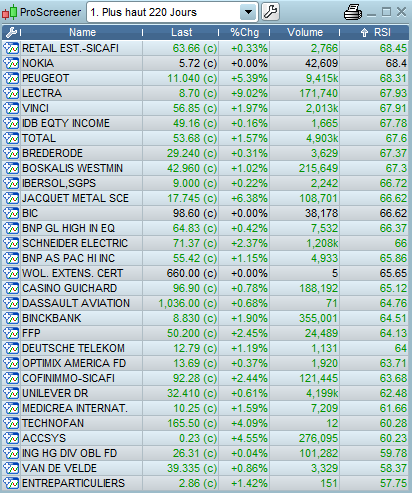Screen dimensions: 412x493
Task: Click DASSAULT AVIATION price 1,036.00 (c)
Action: pyautogui.click(x=188, y=303)
